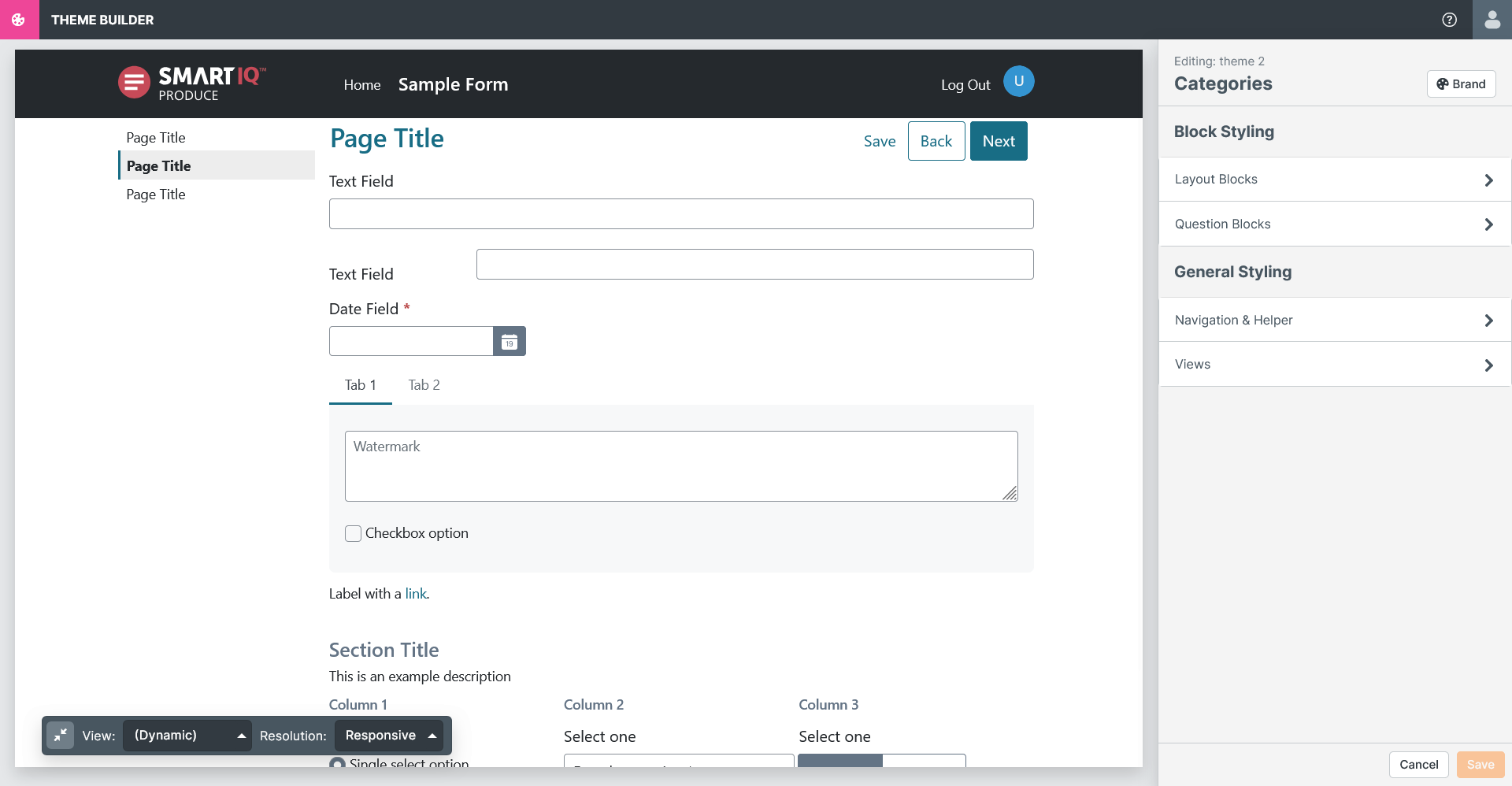This screenshot has width=1512, height=786.
Task: Open the help question mark icon
Action: coord(1449,20)
